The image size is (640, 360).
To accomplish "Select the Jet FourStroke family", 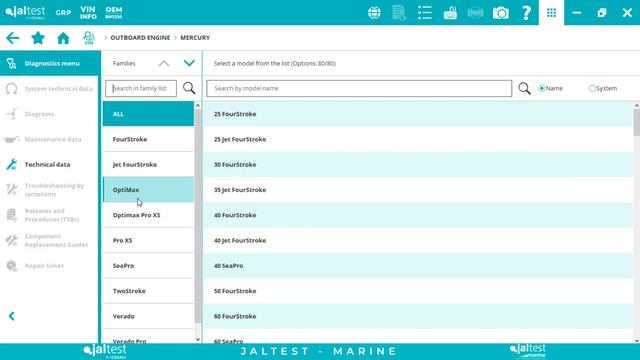I will point(149,164).
